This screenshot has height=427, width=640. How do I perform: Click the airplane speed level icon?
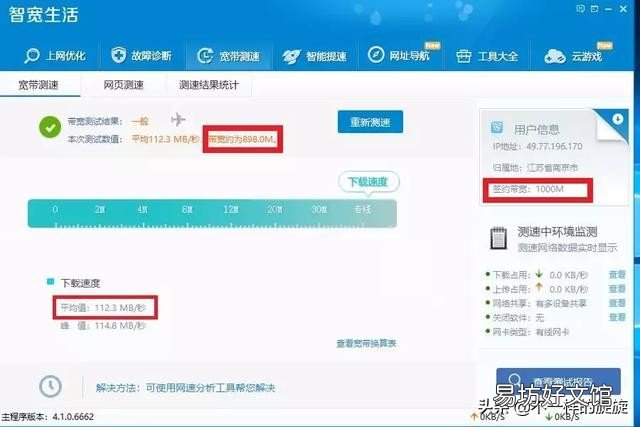pyautogui.click(x=178, y=120)
